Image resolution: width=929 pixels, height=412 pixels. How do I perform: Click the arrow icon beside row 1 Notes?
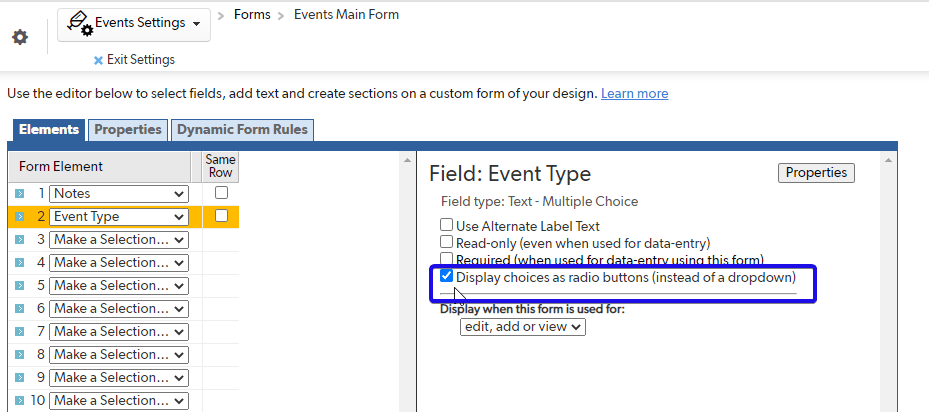click(x=19, y=193)
